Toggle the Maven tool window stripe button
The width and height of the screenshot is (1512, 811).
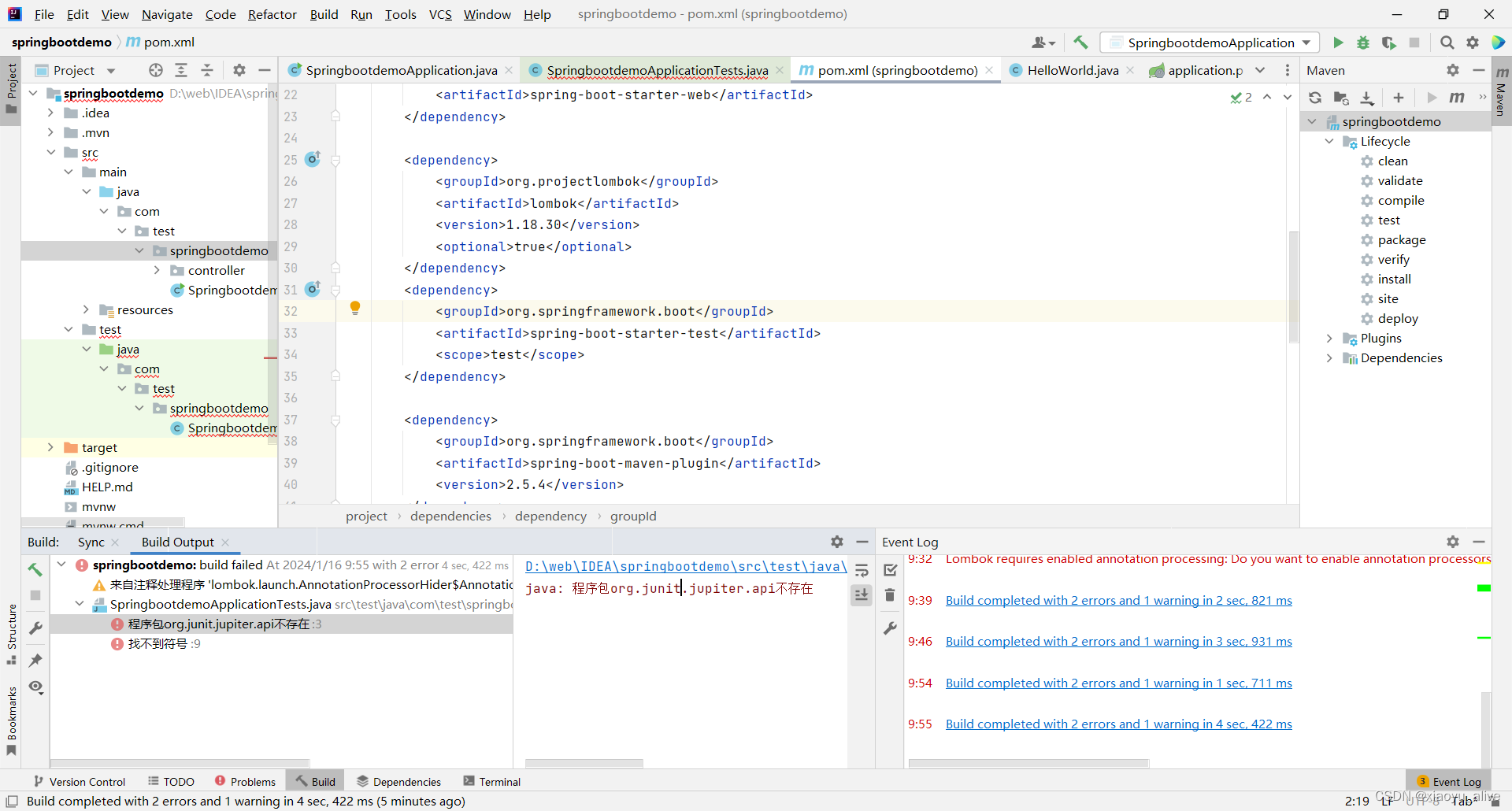click(x=1502, y=92)
